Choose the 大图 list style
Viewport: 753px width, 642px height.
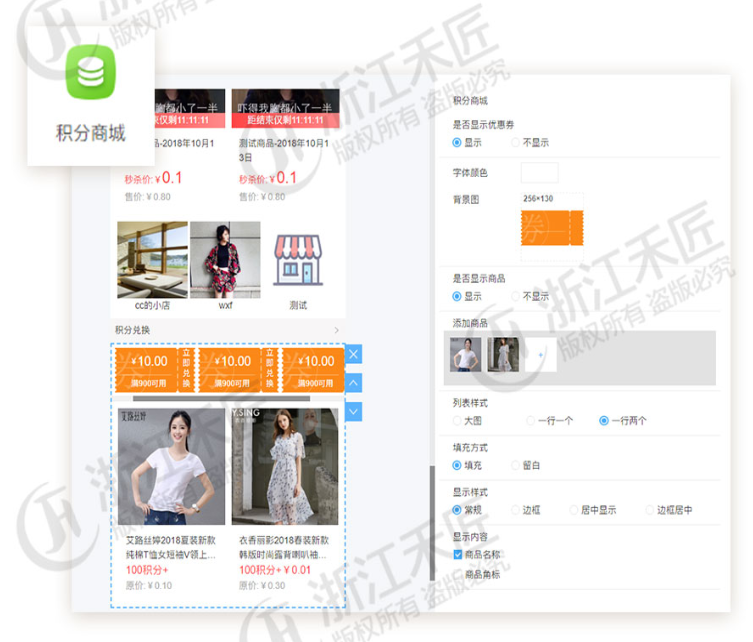[x=457, y=421]
